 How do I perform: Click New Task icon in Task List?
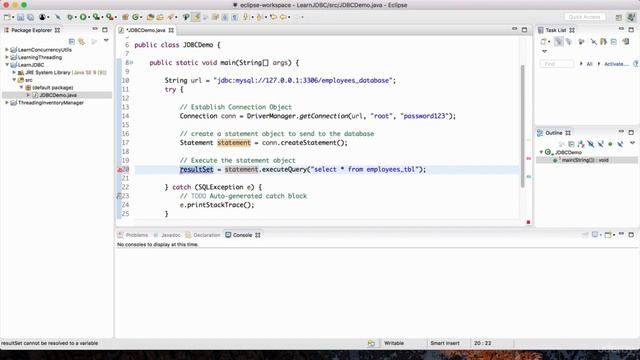click(543, 42)
